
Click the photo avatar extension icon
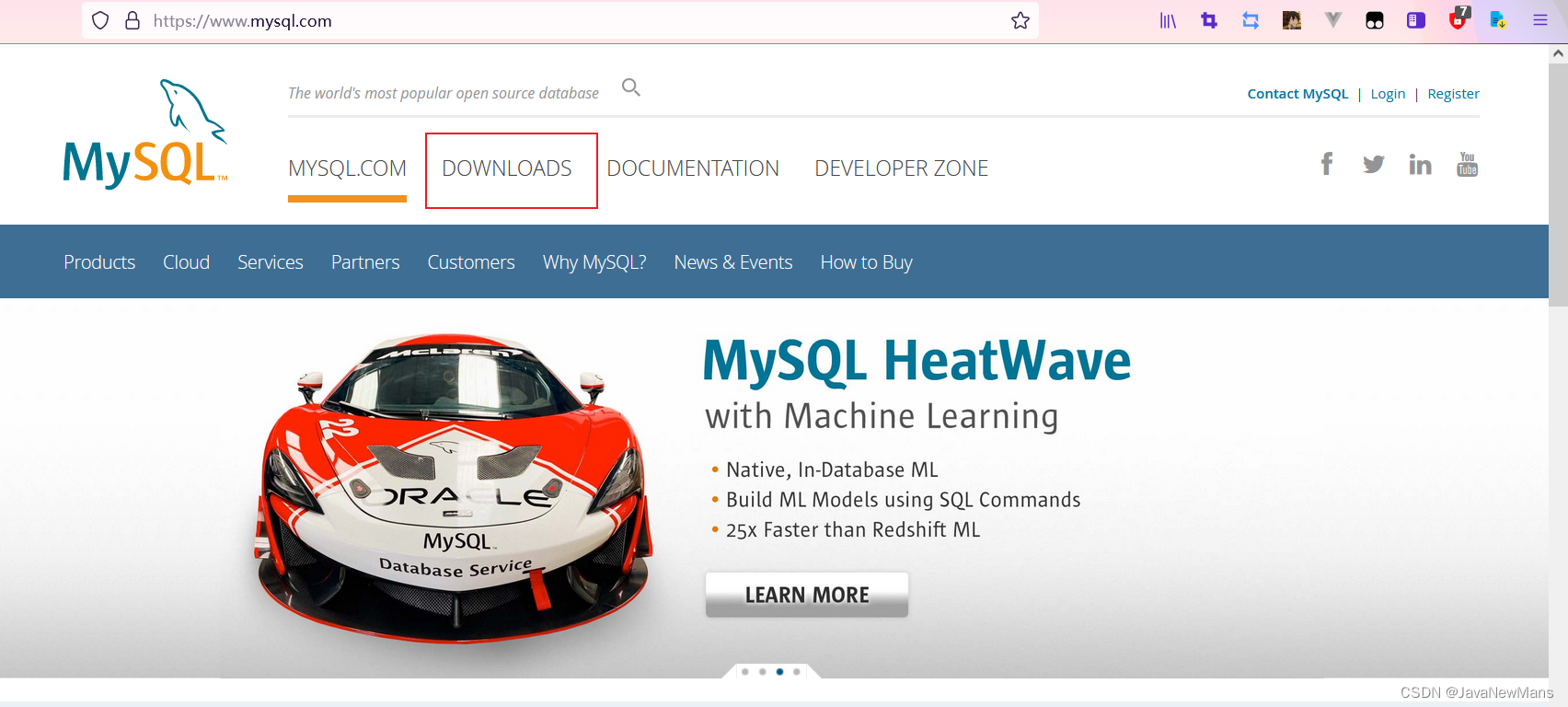point(1292,20)
